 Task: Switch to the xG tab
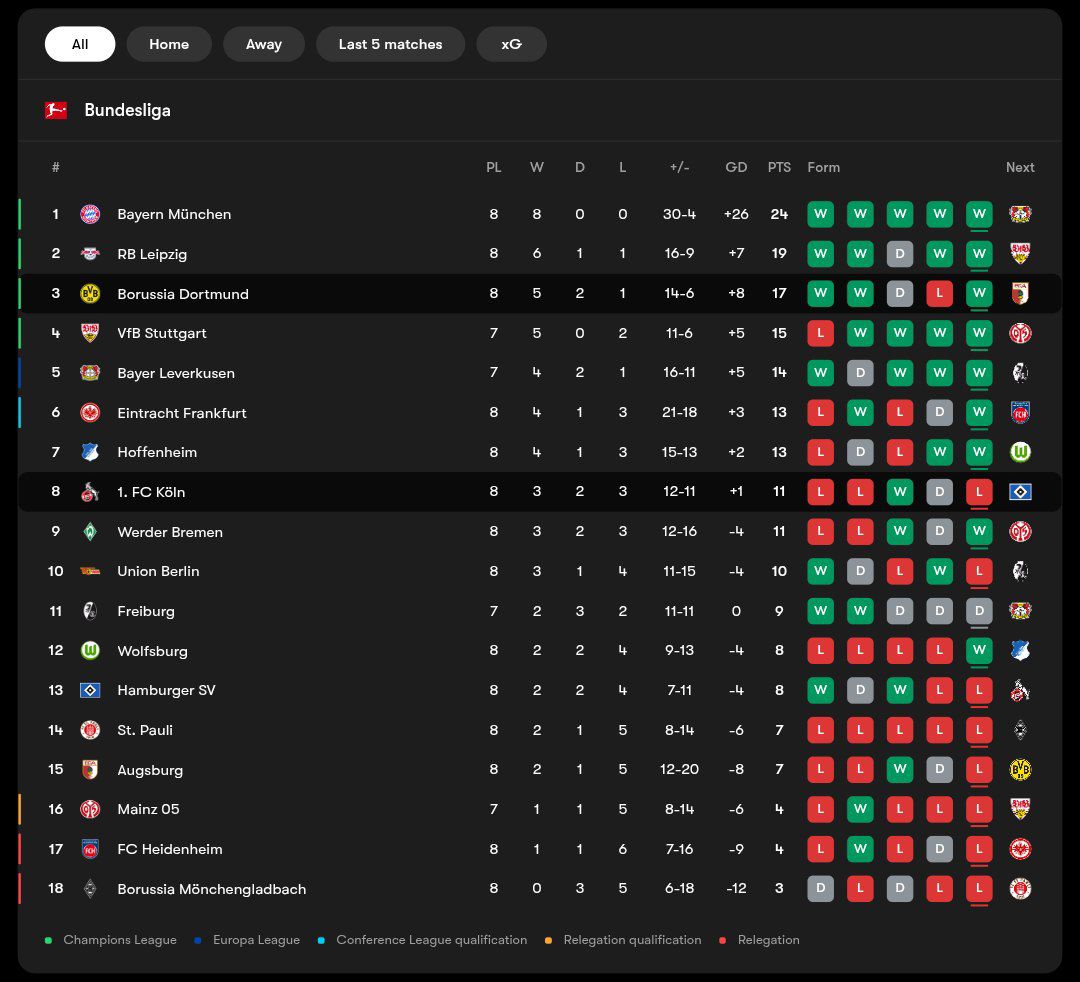[511, 44]
